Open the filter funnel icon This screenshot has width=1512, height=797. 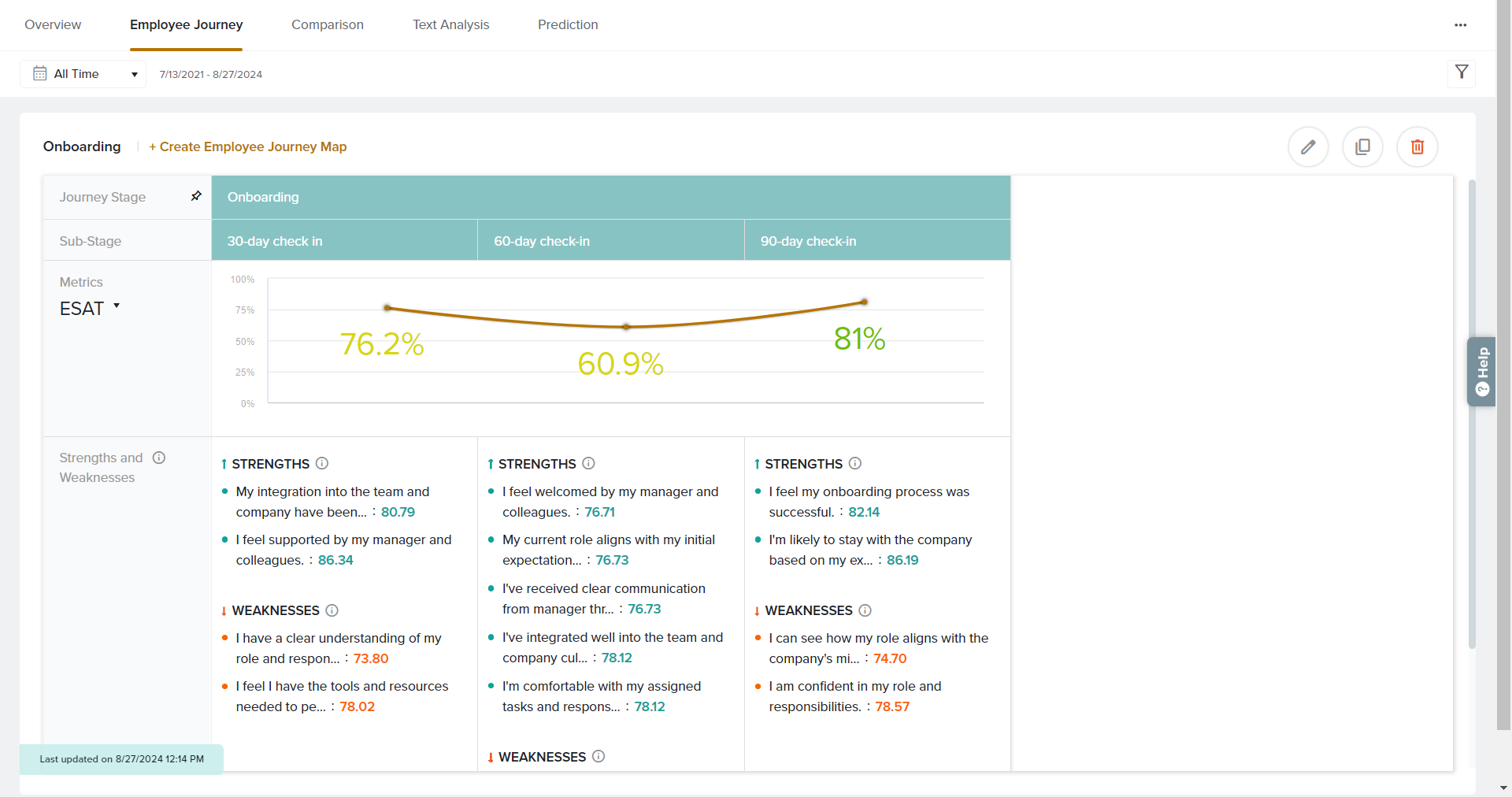(x=1462, y=72)
